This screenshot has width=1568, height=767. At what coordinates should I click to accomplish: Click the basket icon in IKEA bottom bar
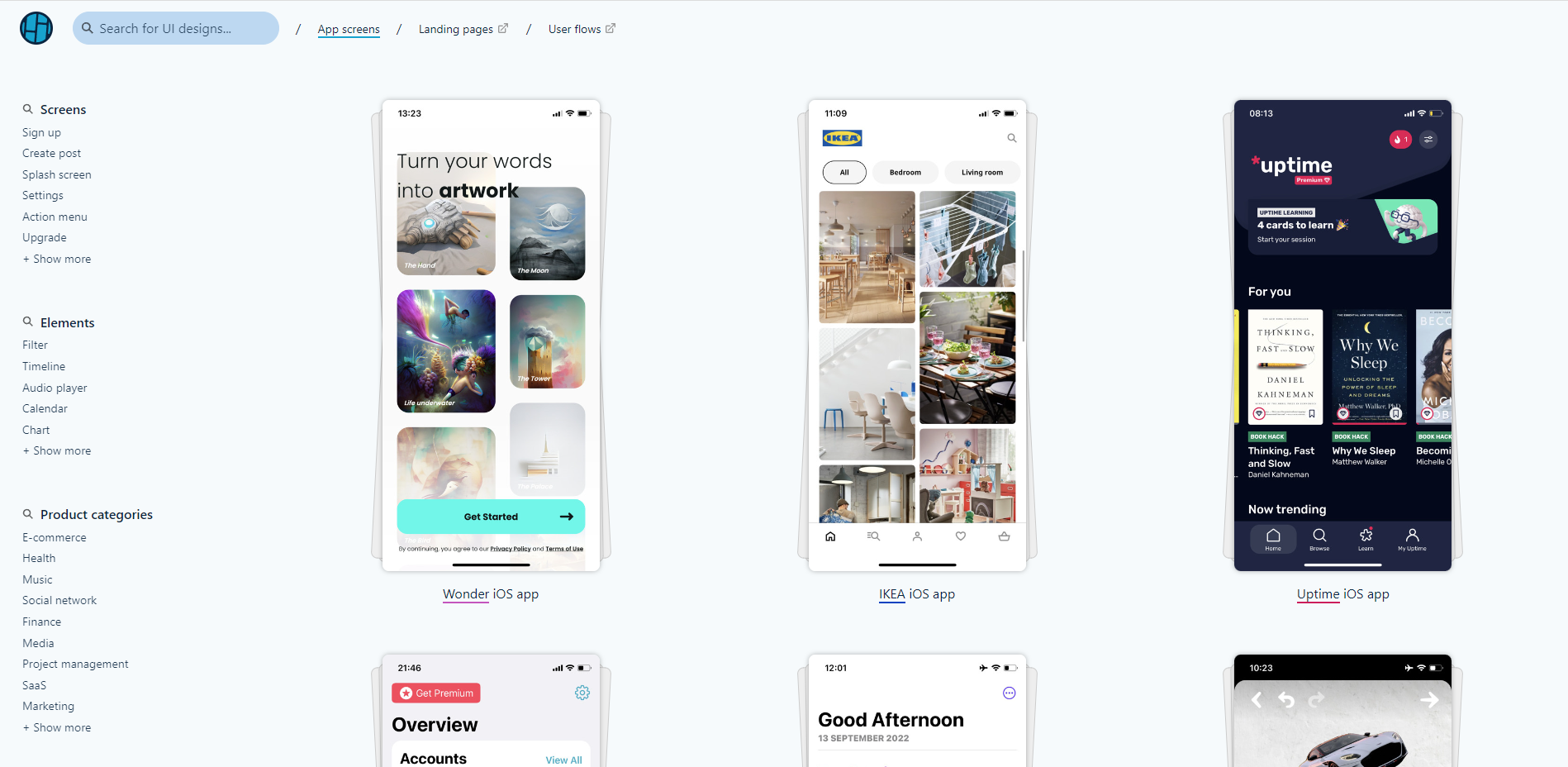pyautogui.click(x=1004, y=536)
